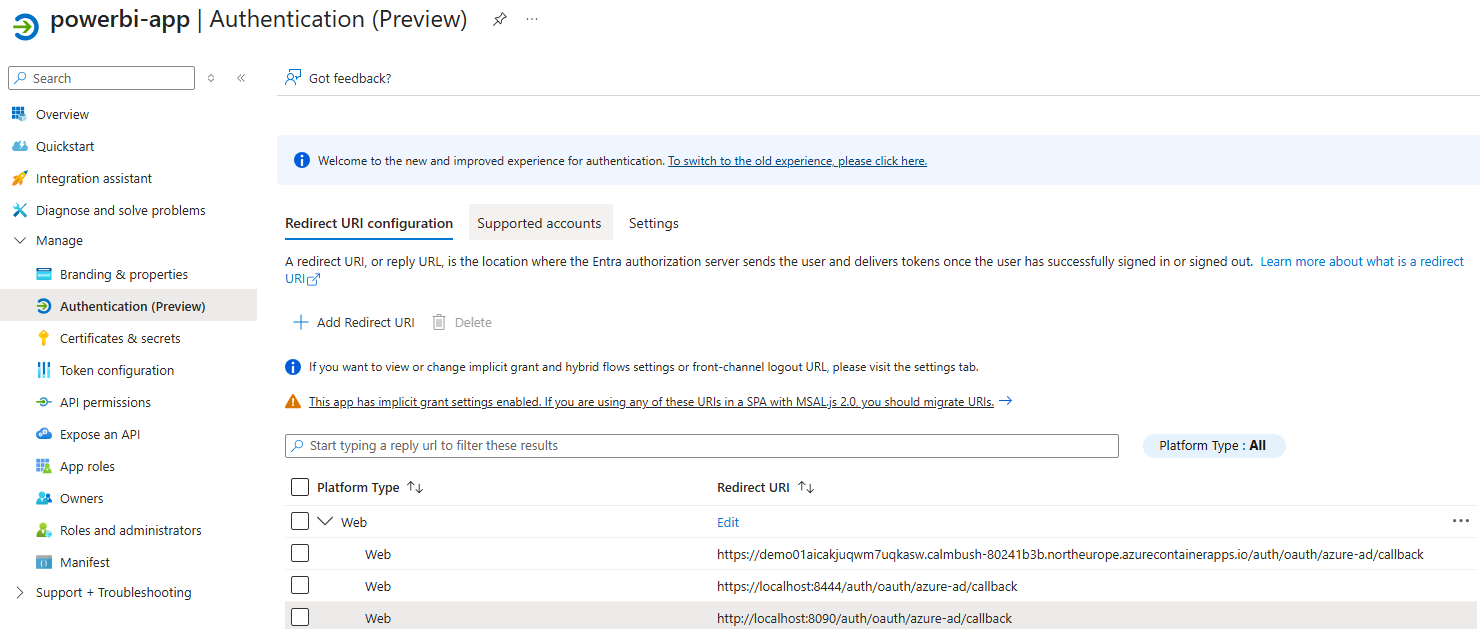Click the Branding & properties card icon
The height and width of the screenshot is (629, 1480).
43,274
